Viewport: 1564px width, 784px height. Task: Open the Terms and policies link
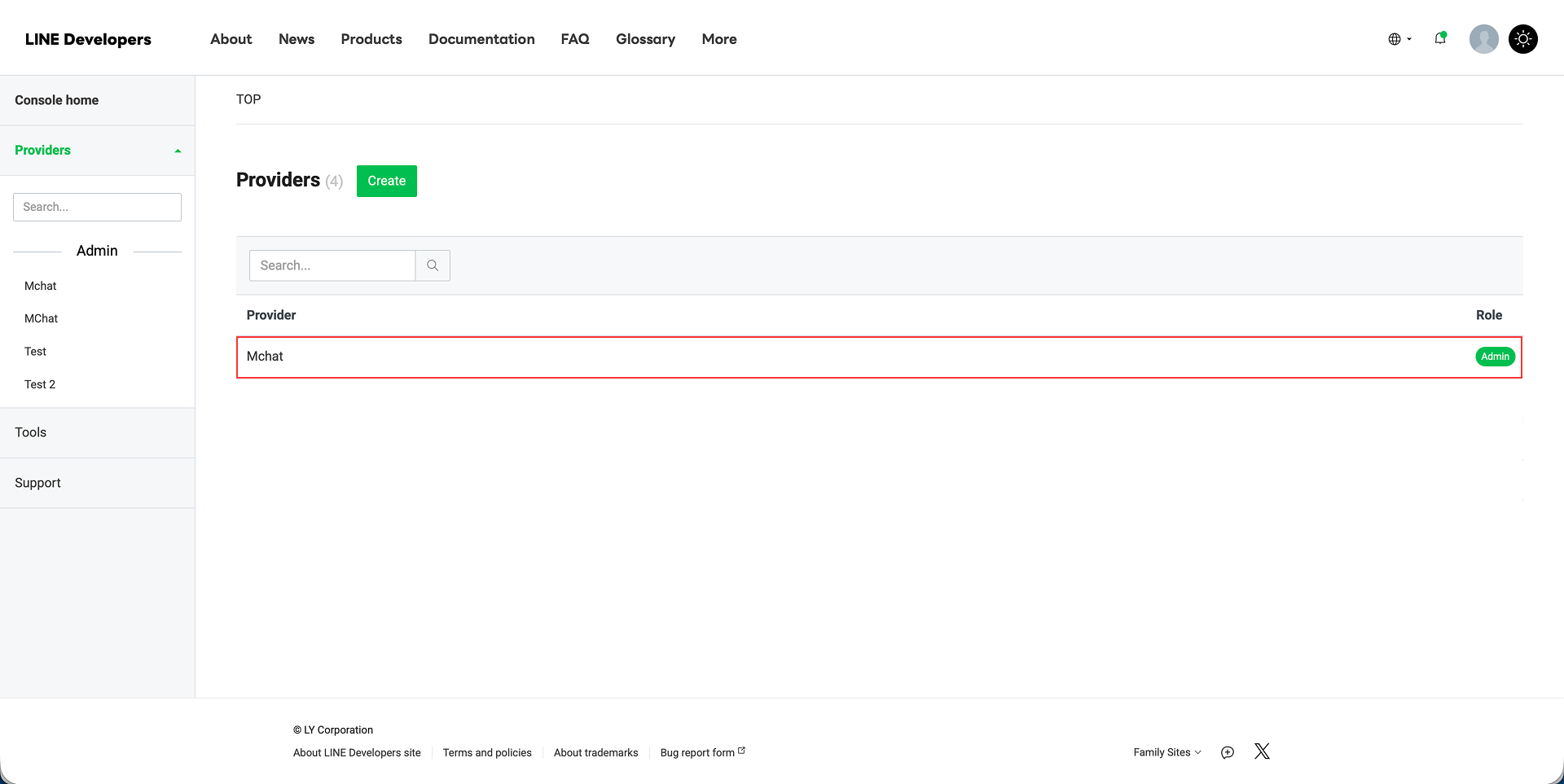[x=487, y=752]
